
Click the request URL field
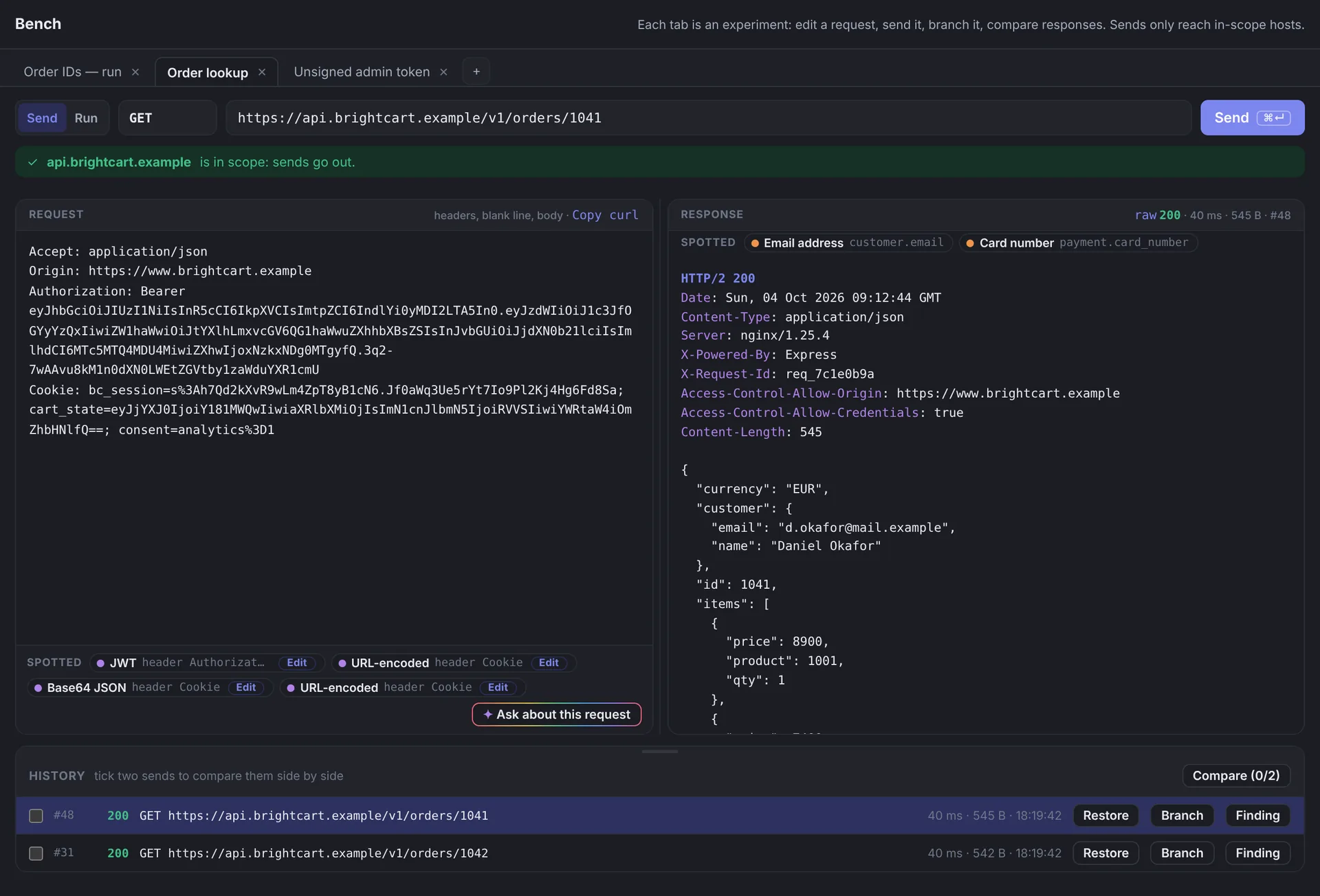click(708, 118)
